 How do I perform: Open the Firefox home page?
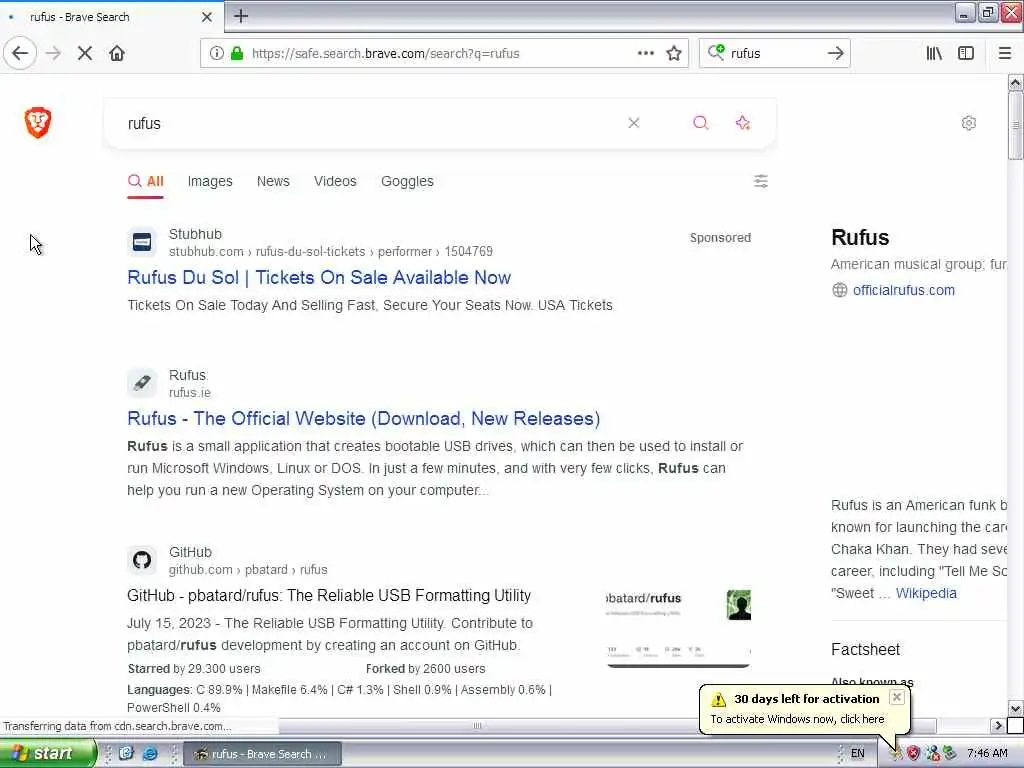coord(117,53)
